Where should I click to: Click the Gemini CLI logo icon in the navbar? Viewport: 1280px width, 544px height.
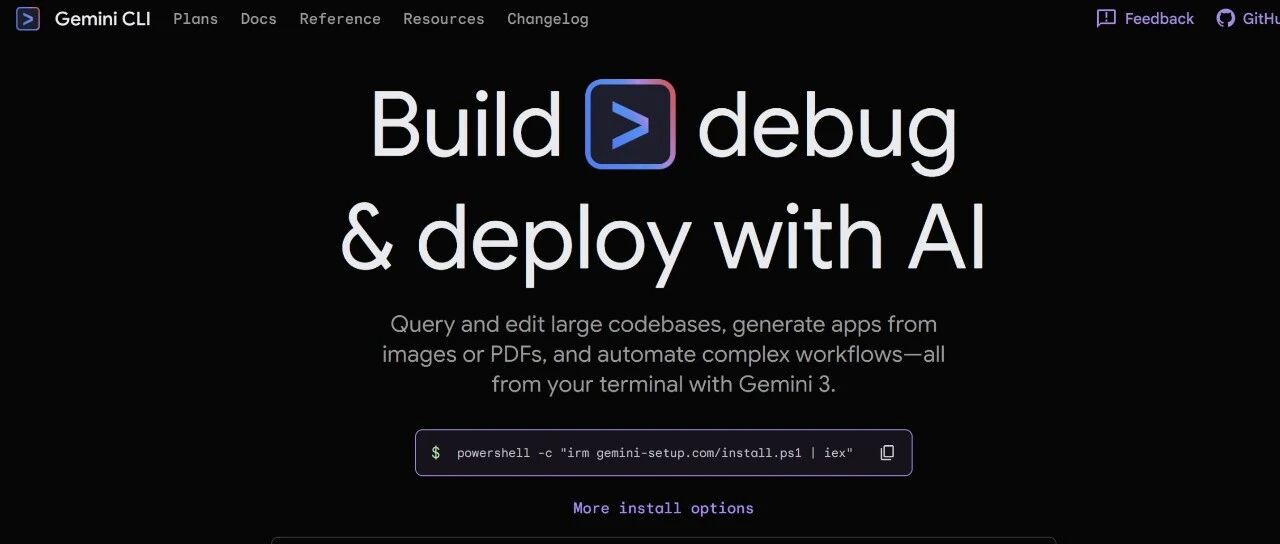pos(28,18)
